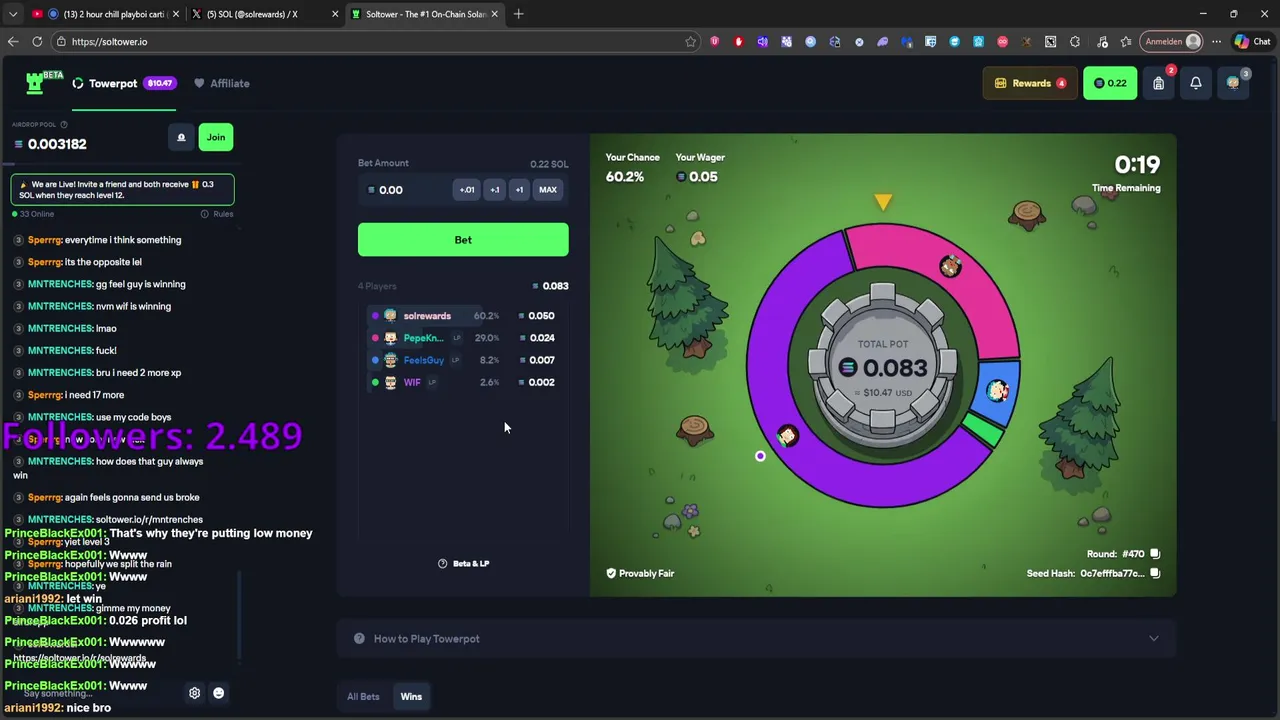Image resolution: width=1280 pixels, height=720 pixels.
Task: Click the red shield extension icon
Action: (714, 42)
